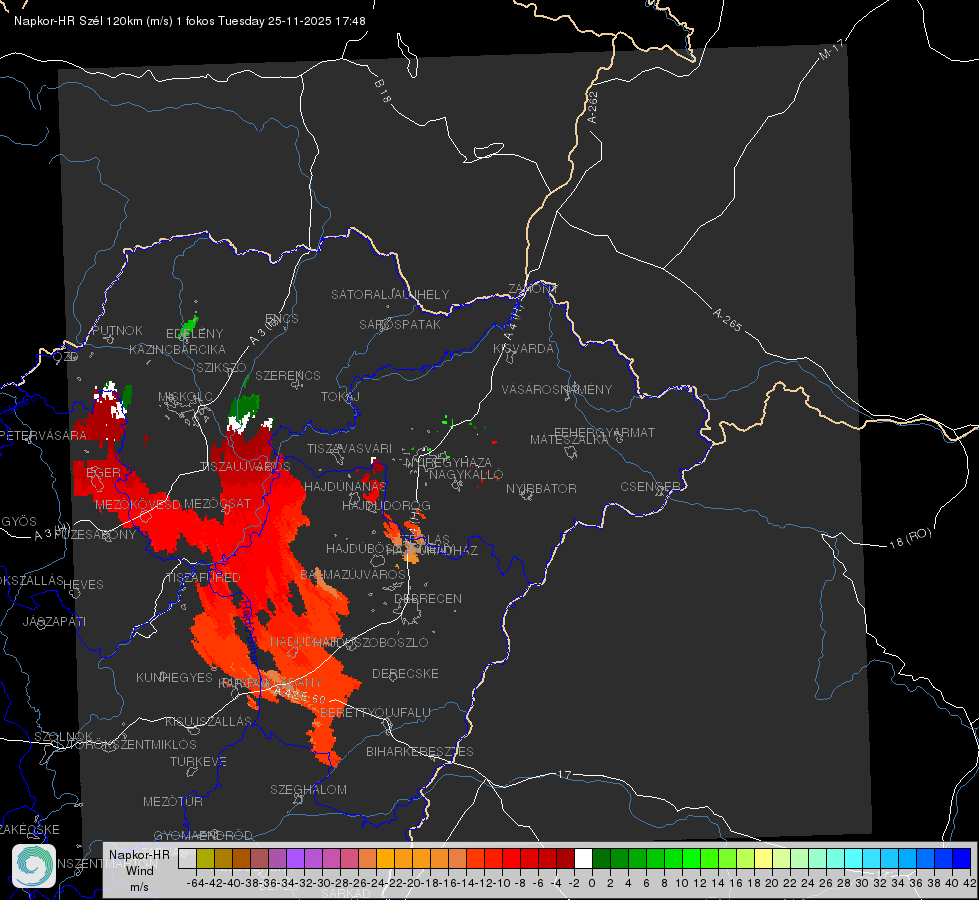
Task: Click the SZIKSZÓ label
Action: [222, 367]
